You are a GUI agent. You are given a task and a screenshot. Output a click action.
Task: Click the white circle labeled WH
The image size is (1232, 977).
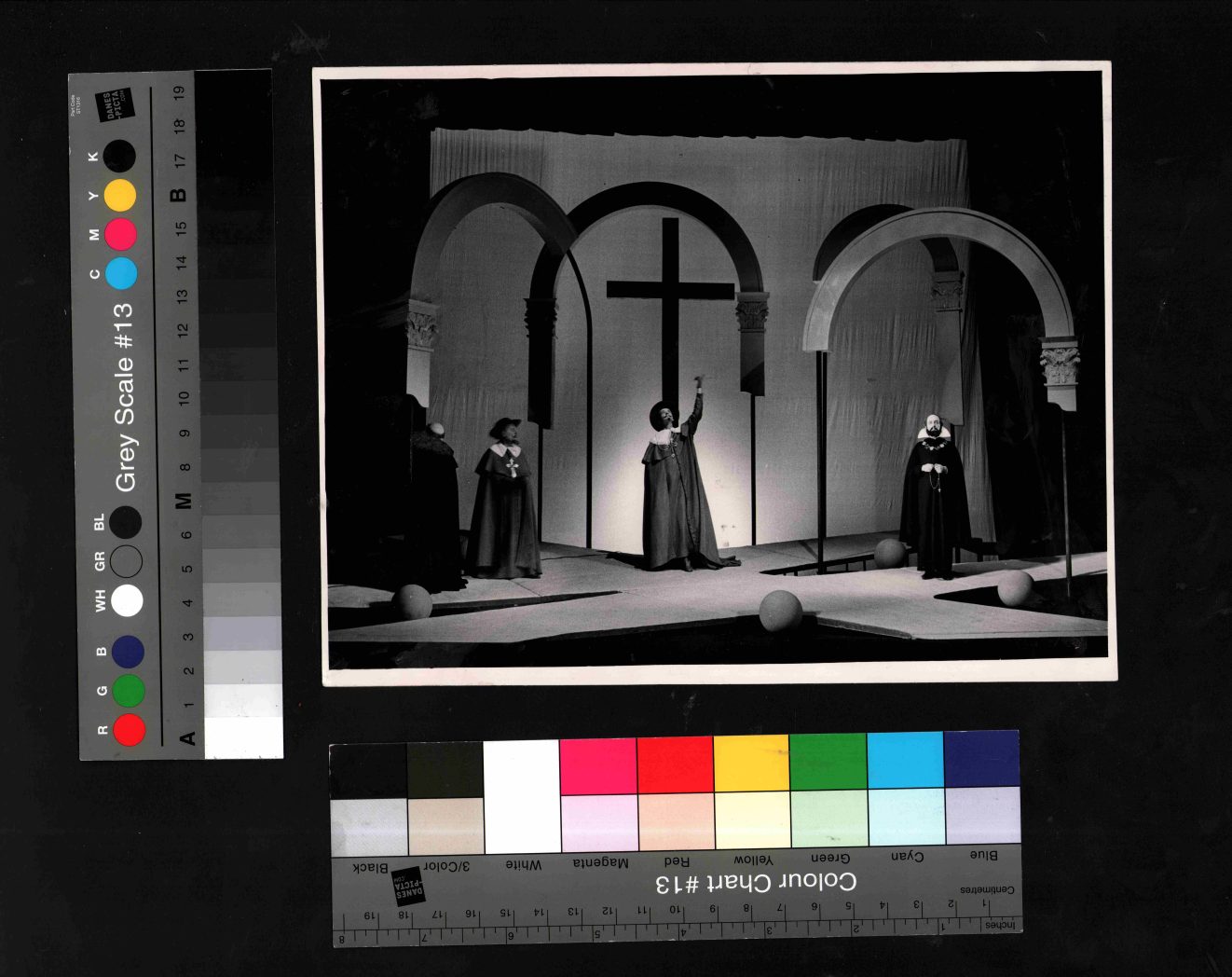127,601
